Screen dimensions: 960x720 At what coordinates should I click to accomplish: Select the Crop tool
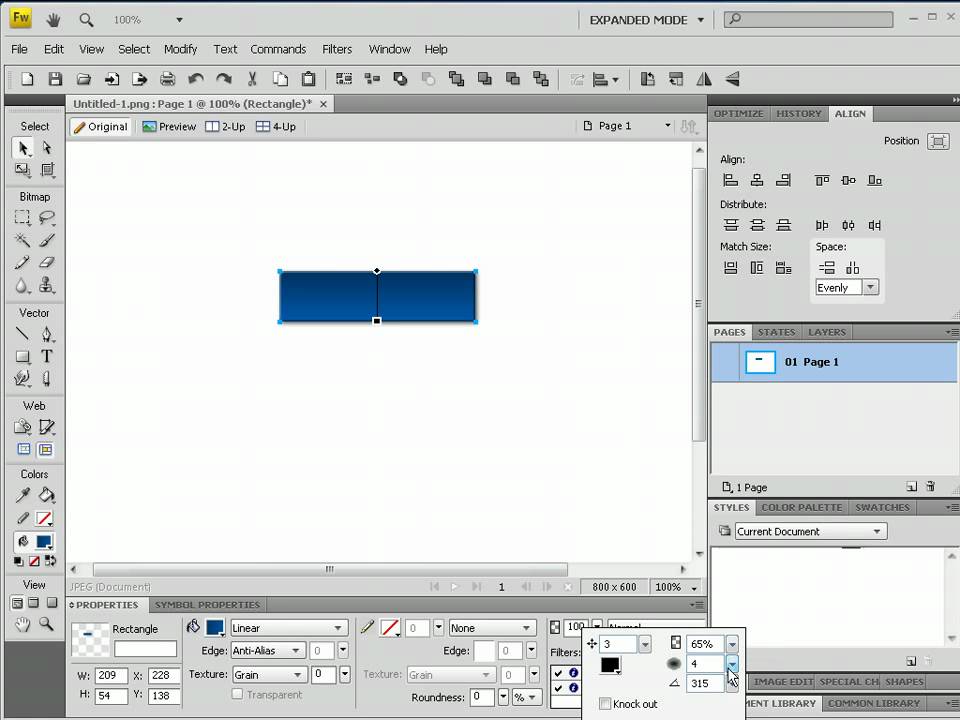tap(47, 170)
